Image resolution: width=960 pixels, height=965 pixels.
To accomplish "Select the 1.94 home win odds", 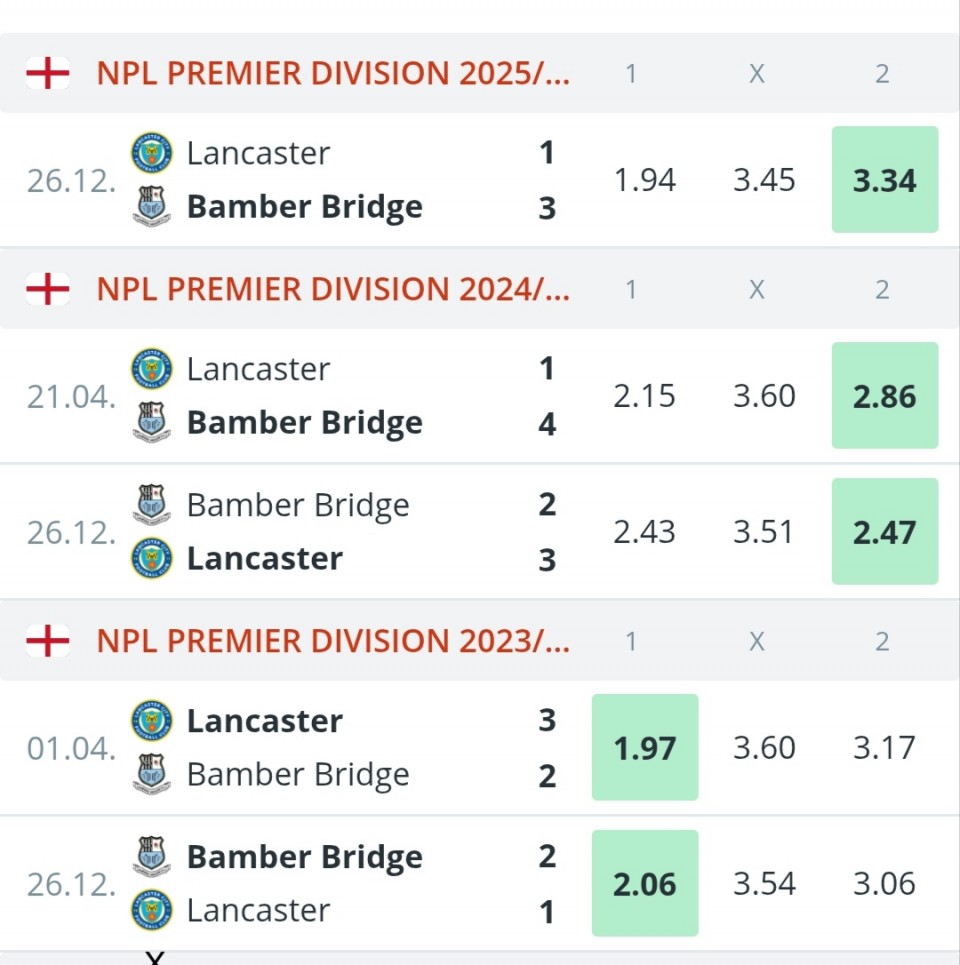I will (644, 180).
